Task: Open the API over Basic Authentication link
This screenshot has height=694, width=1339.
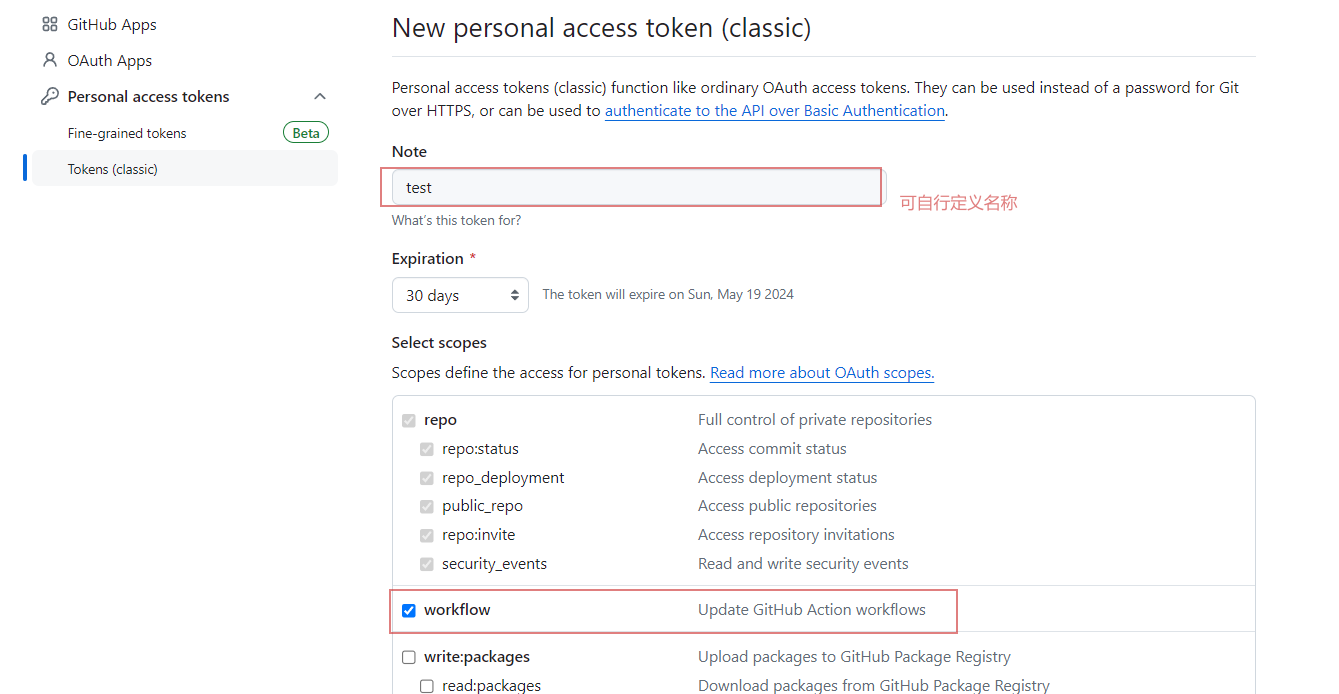Action: [x=775, y=111]
